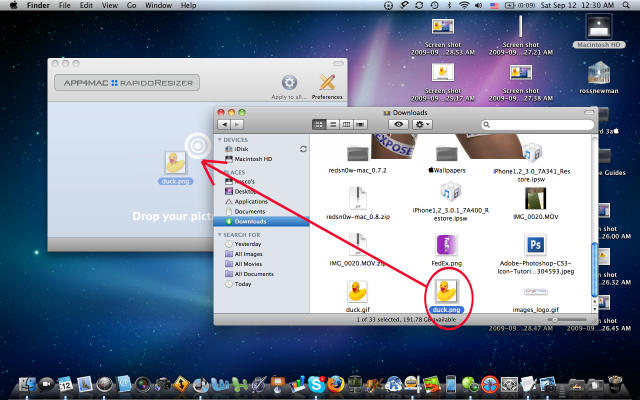Collapse the DEVICES sidebar section

[220, 140]
